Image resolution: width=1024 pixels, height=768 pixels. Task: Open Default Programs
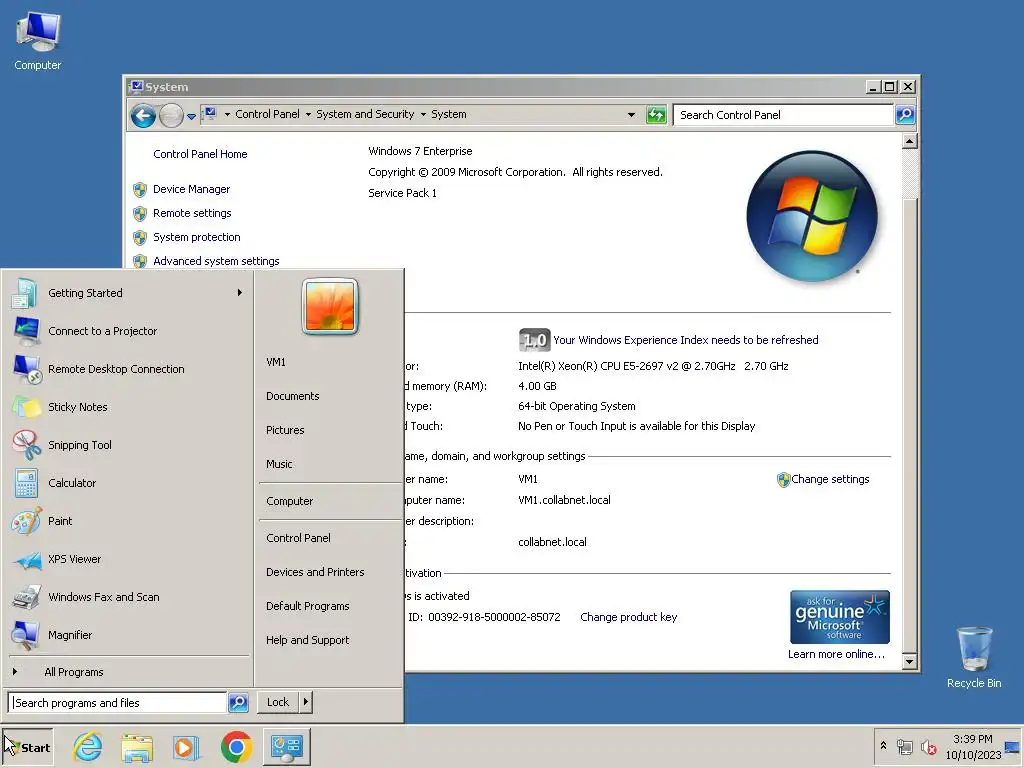tap(330, 606)
